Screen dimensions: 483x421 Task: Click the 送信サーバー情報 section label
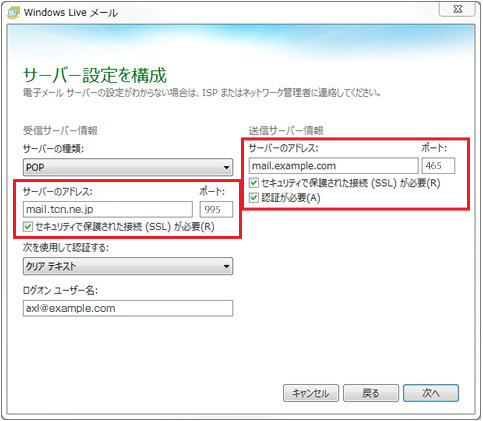[x=286, y=130]
